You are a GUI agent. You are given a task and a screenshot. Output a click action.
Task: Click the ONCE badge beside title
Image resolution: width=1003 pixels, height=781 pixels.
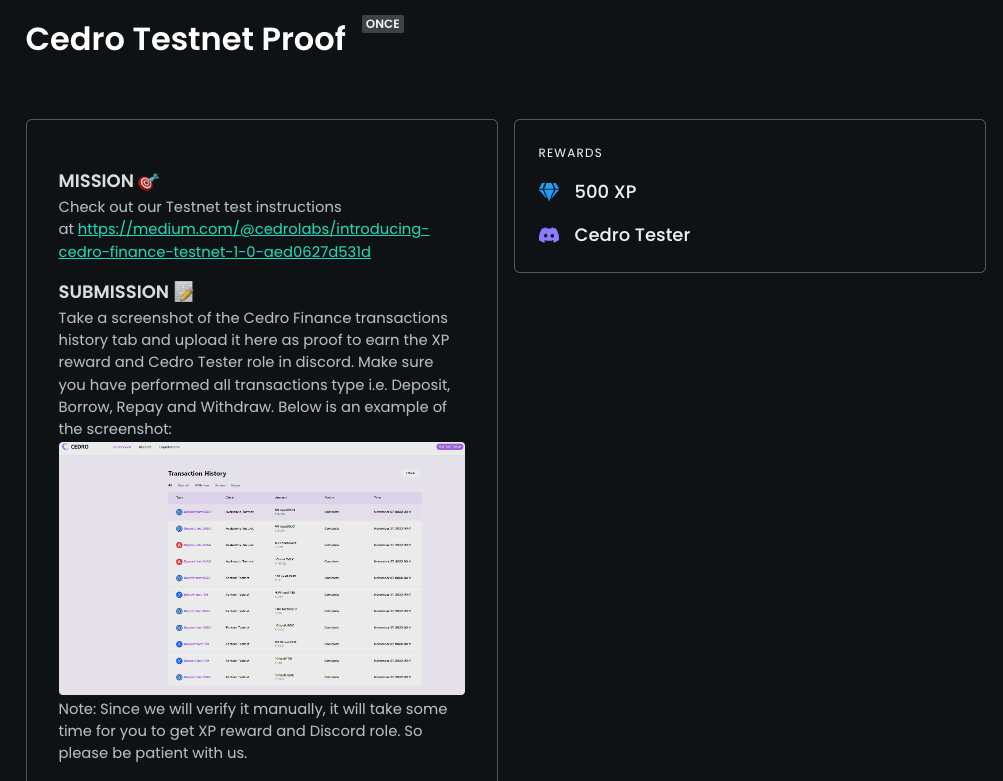click(x=383, y=24)
